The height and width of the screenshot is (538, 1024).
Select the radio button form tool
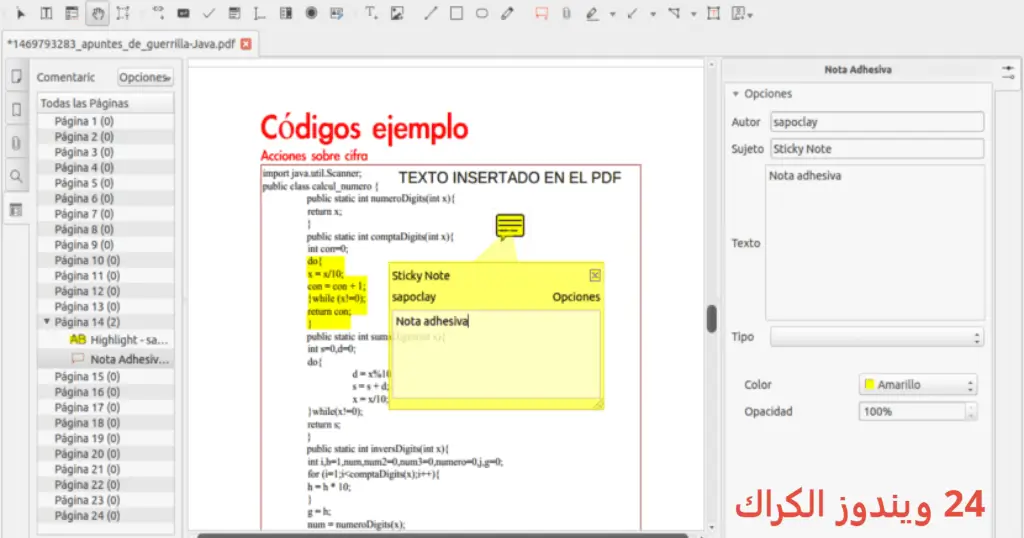tap(312, 13)
